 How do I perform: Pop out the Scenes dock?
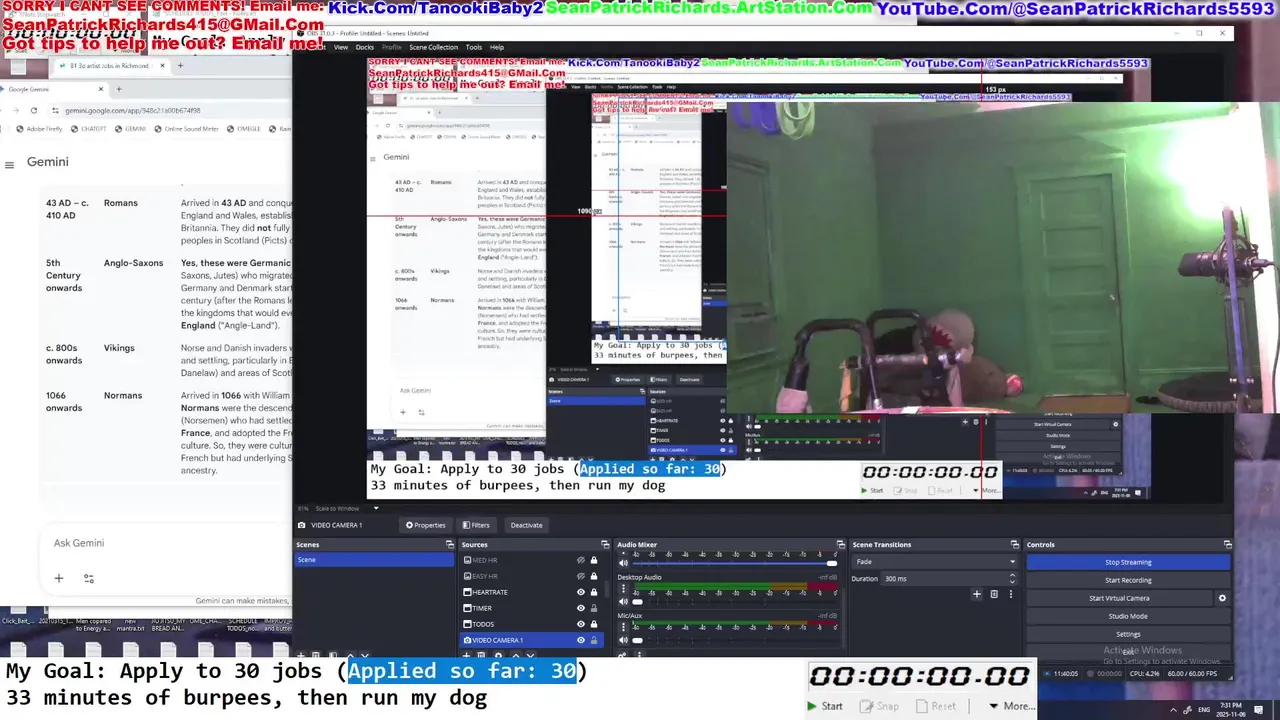pos(449,545)
